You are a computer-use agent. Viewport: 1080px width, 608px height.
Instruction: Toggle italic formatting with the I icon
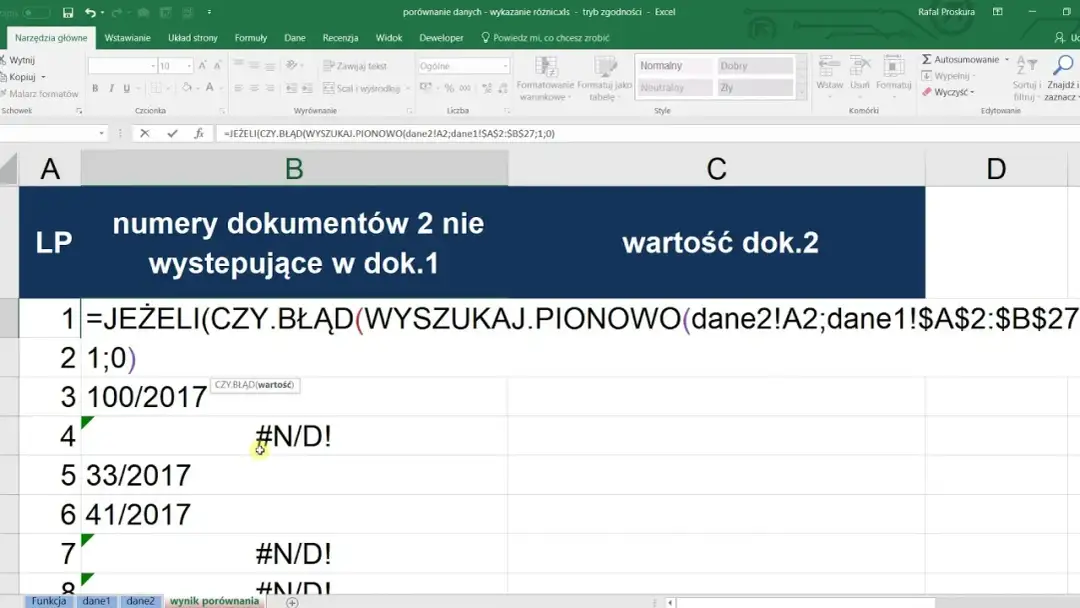pyautogui.click(x=110, y=88)
